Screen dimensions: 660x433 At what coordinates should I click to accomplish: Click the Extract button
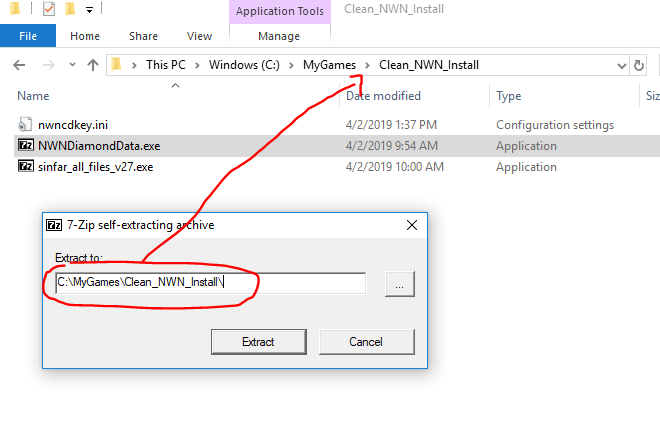click(x=258, y=342)
